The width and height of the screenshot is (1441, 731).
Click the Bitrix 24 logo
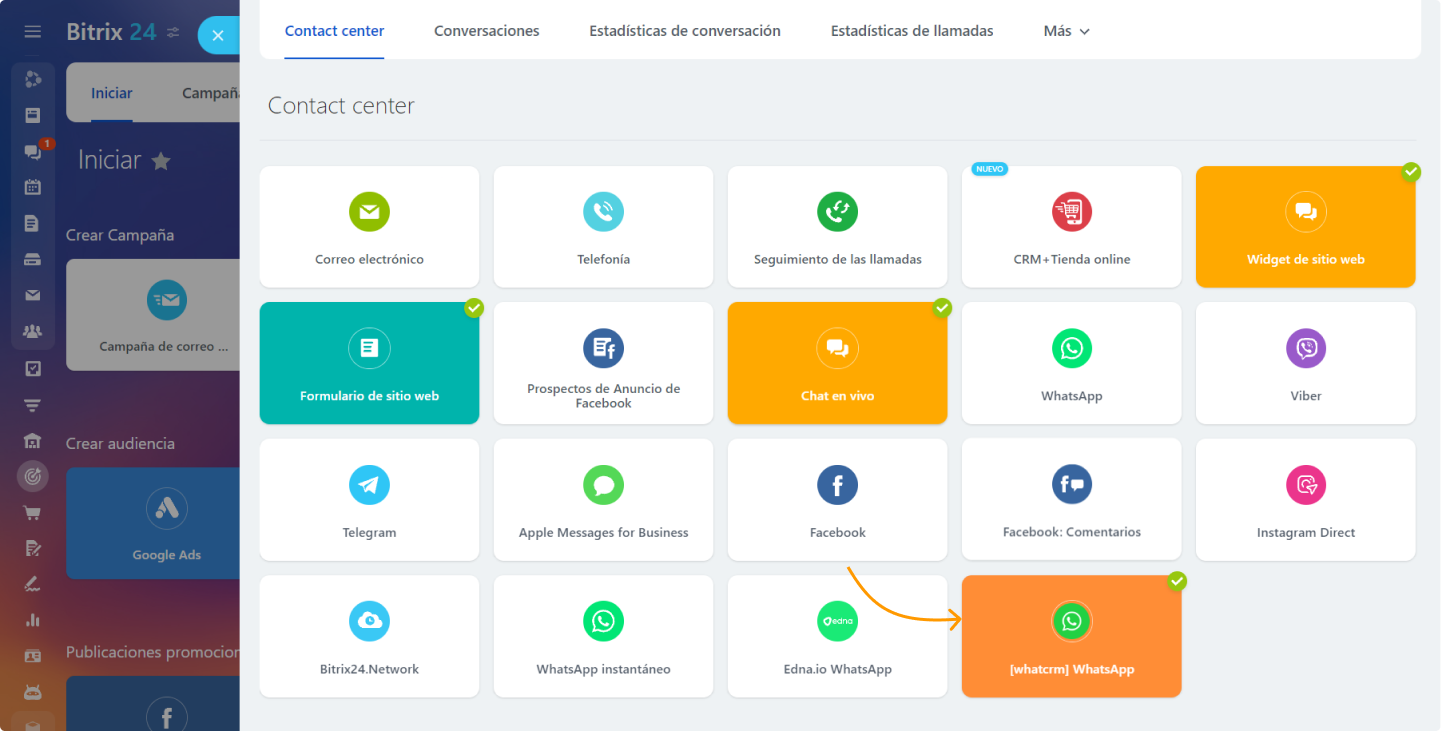[111, 32]
